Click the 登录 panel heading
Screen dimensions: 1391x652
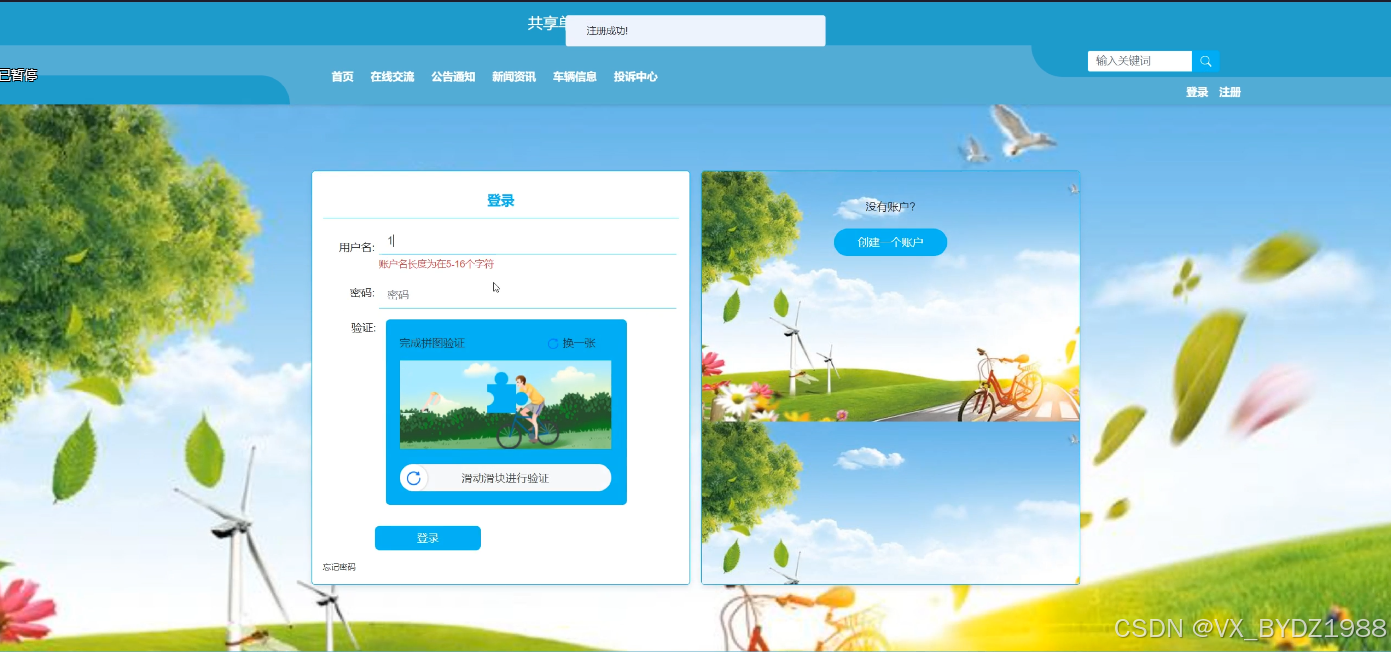click(501, 200)
